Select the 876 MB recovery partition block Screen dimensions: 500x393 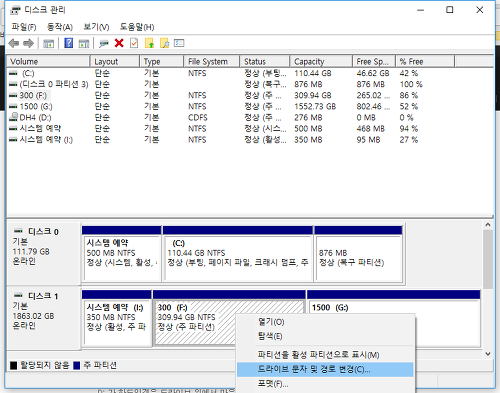coord(358,254)
